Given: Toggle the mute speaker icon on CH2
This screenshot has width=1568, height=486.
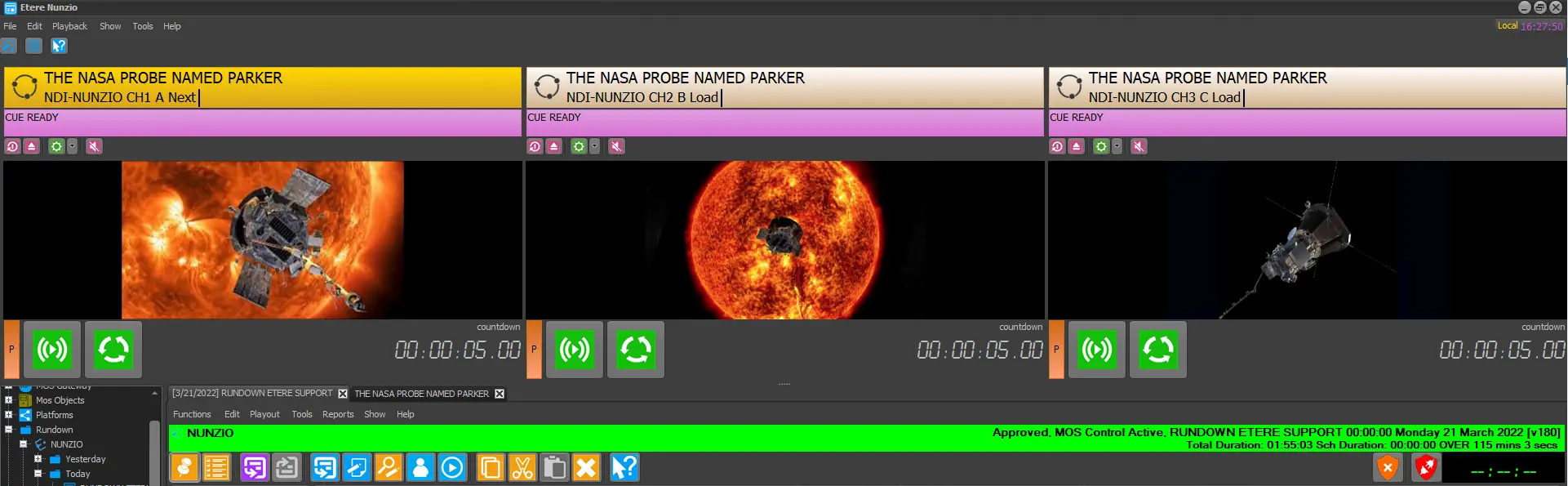Looking at the screenshot, I should coord(617,146).
